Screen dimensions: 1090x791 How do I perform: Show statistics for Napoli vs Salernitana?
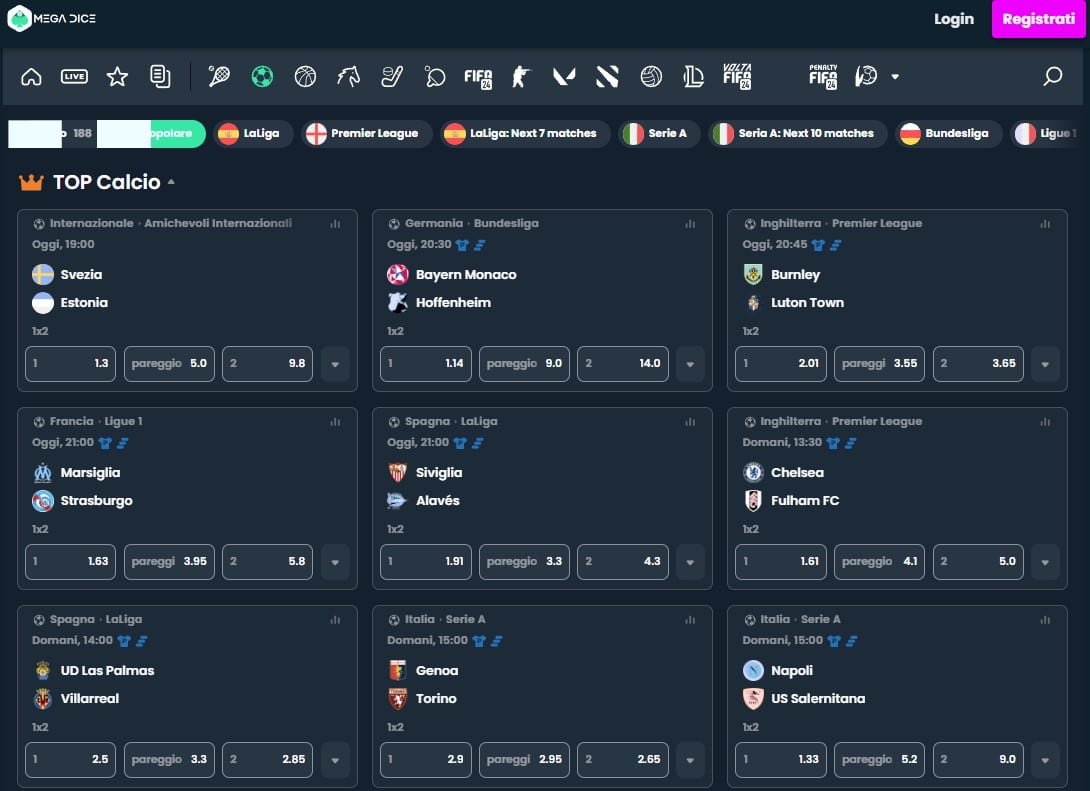point(1045,620)
